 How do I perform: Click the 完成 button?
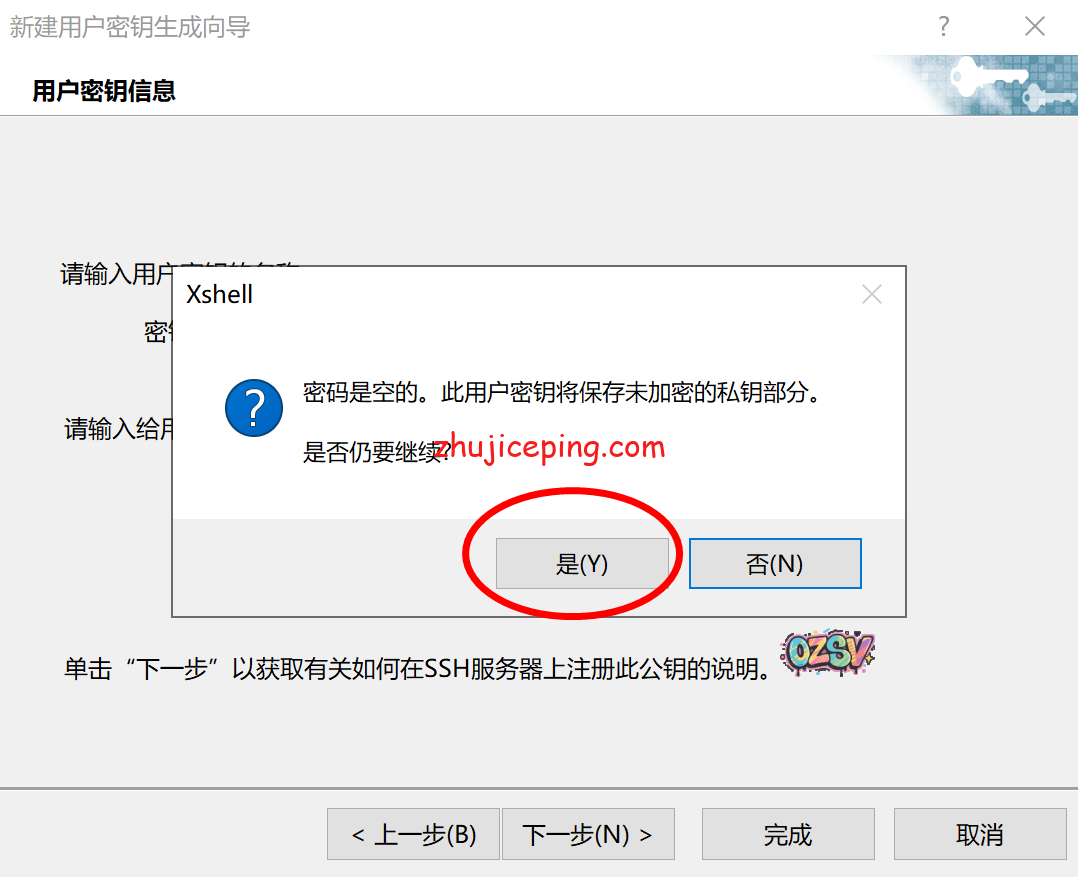pyautogui.click(x=788, y=834)
